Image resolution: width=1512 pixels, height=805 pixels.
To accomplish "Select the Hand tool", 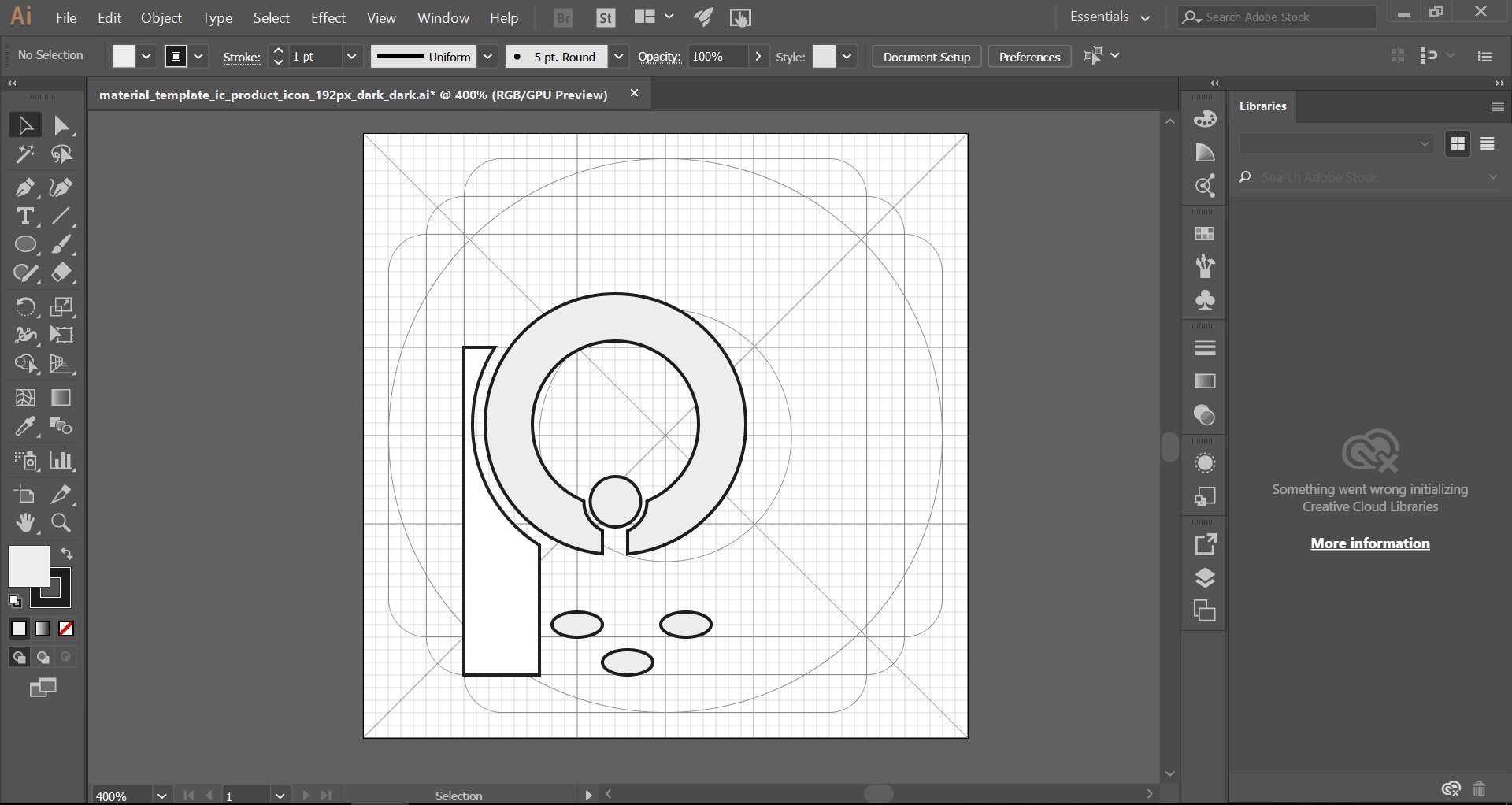I will (x=24, y=523).
